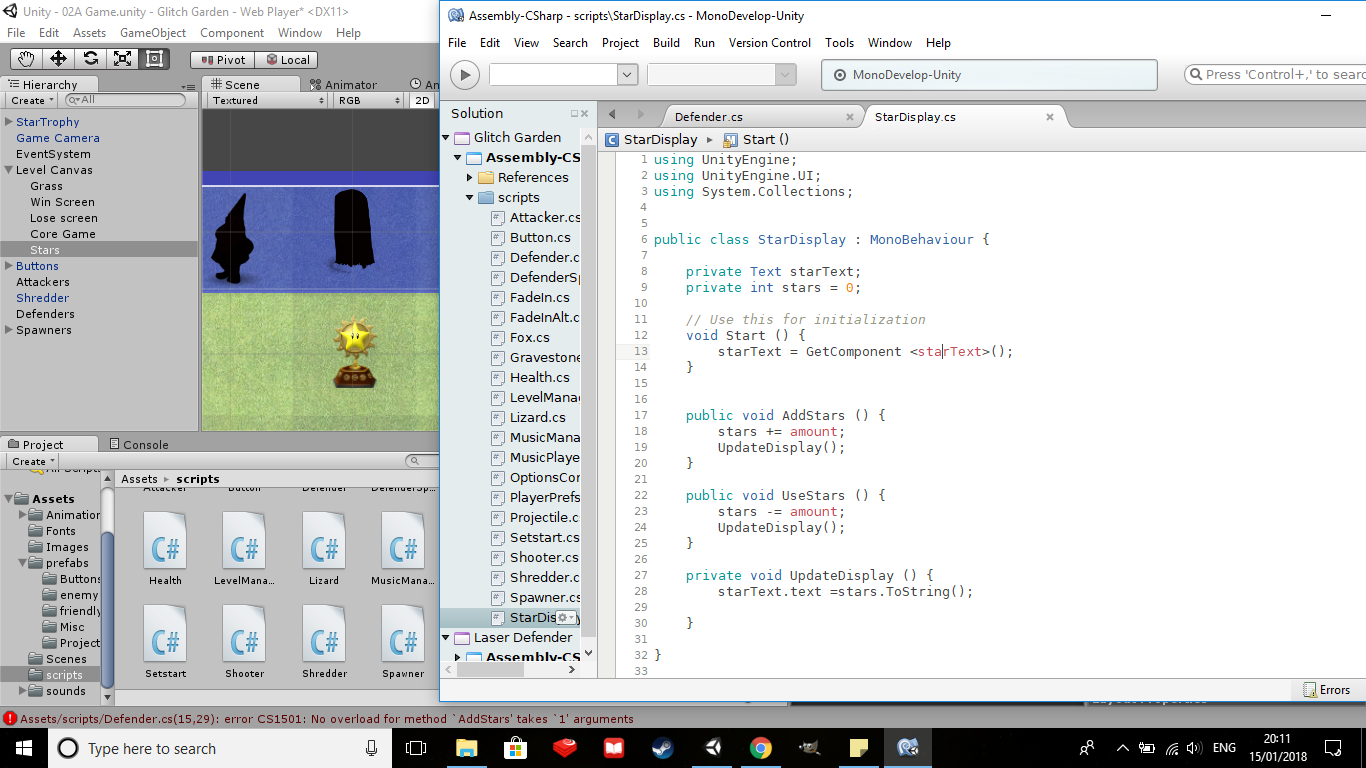Switch to the Defender.cs tab
Viewport: 1366px width, 768px height.
point(708,117)
